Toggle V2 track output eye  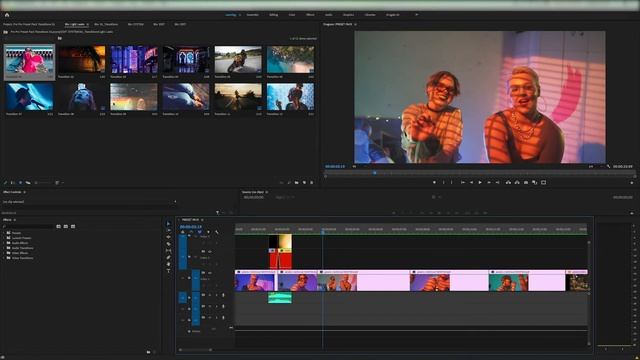tap(210, 251)
